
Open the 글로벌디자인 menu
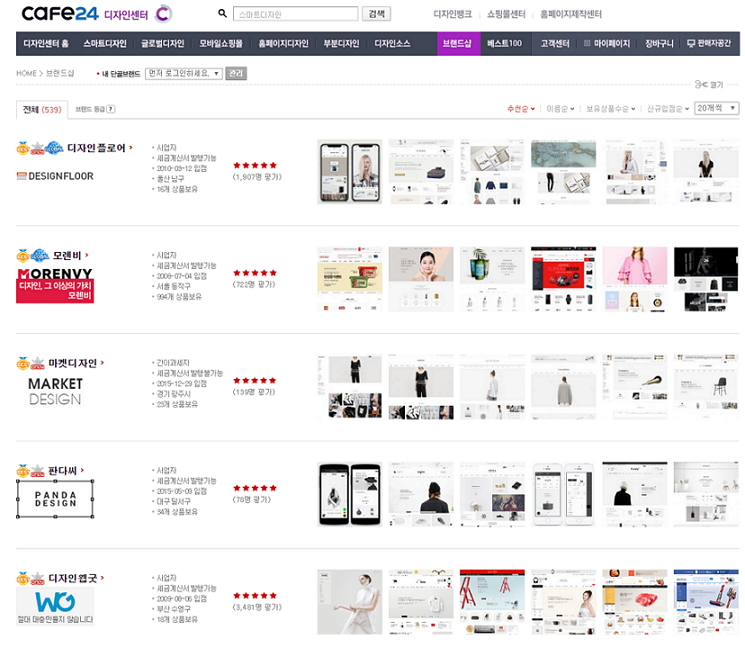[x=162, y=44]
